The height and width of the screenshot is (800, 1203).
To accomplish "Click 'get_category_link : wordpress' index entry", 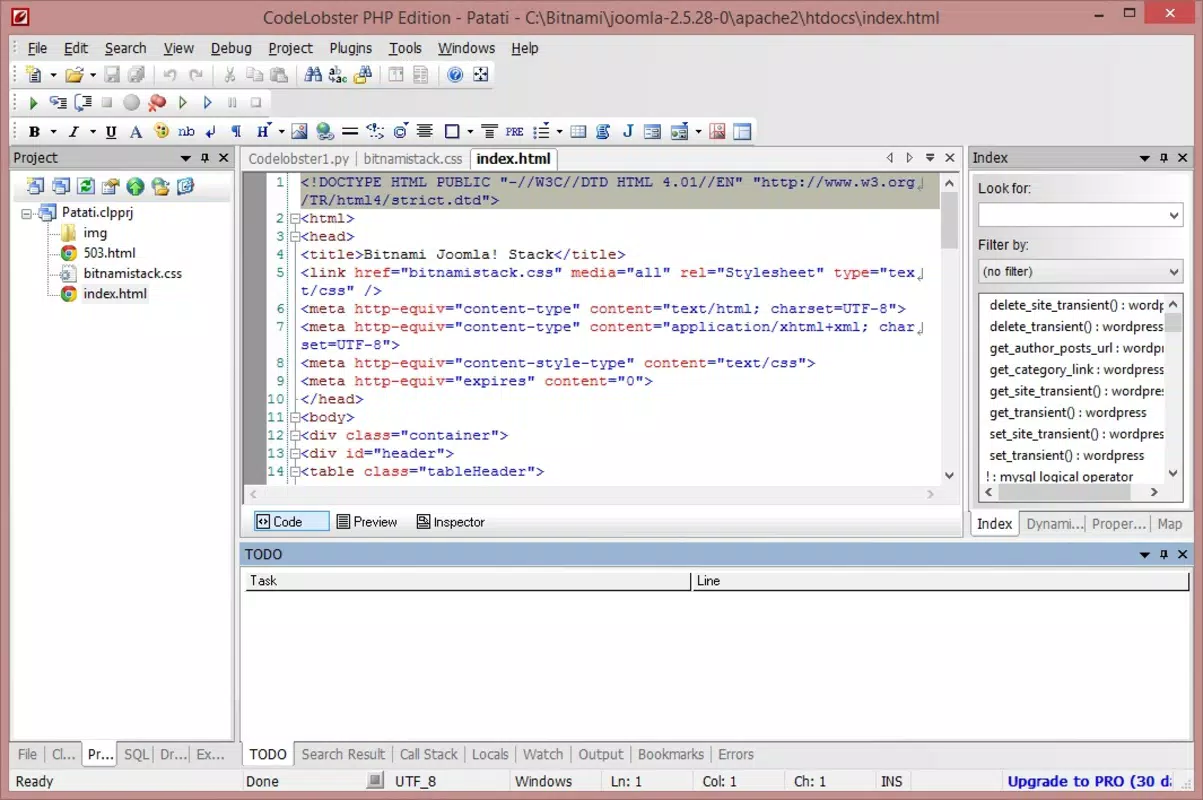I will coord(1076,370).
